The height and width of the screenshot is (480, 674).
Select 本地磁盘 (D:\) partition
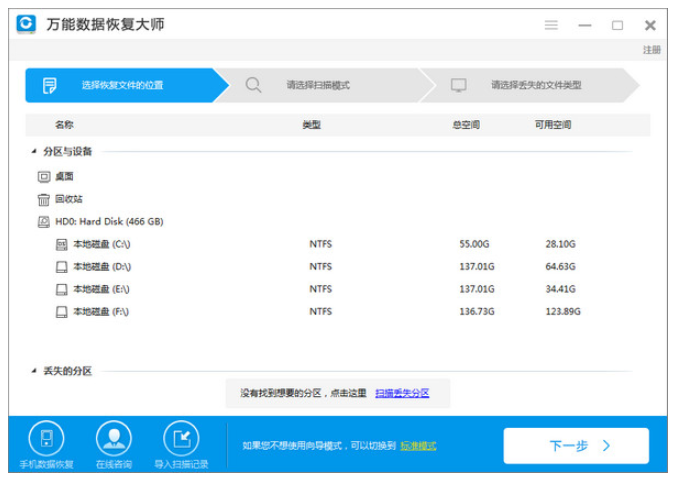(101, 267)
